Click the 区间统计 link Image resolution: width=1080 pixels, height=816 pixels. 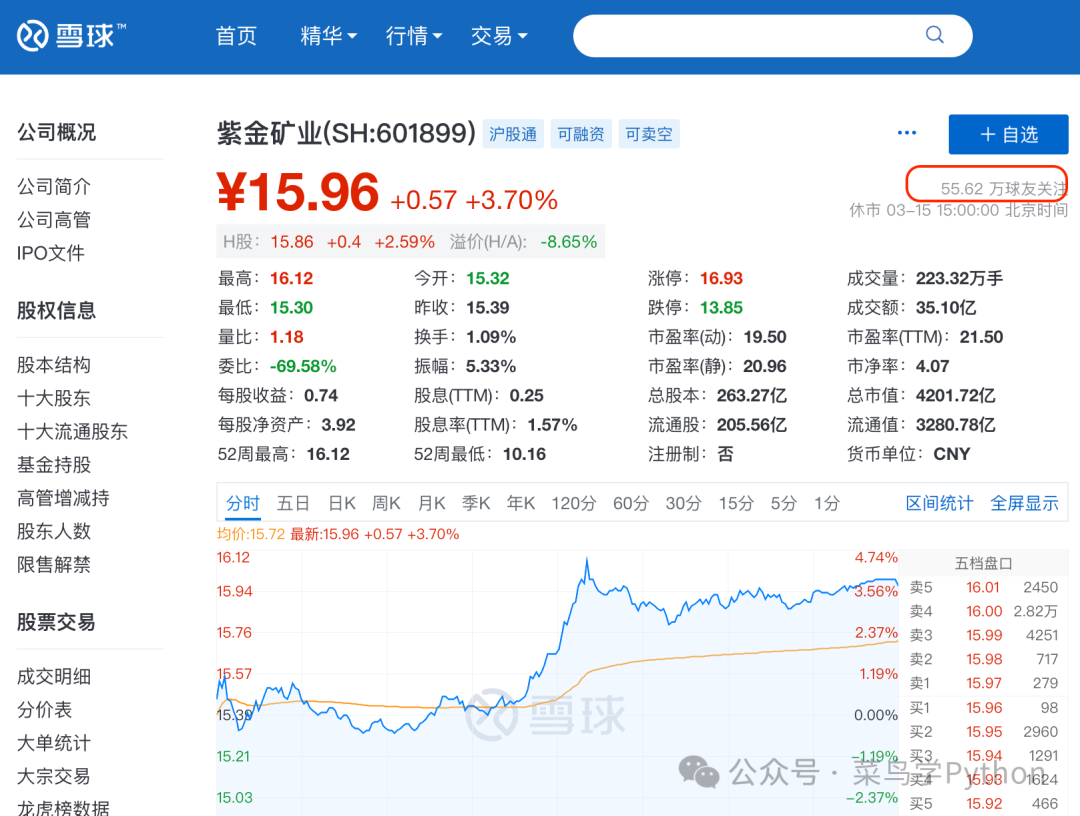(x=939, y=503)
